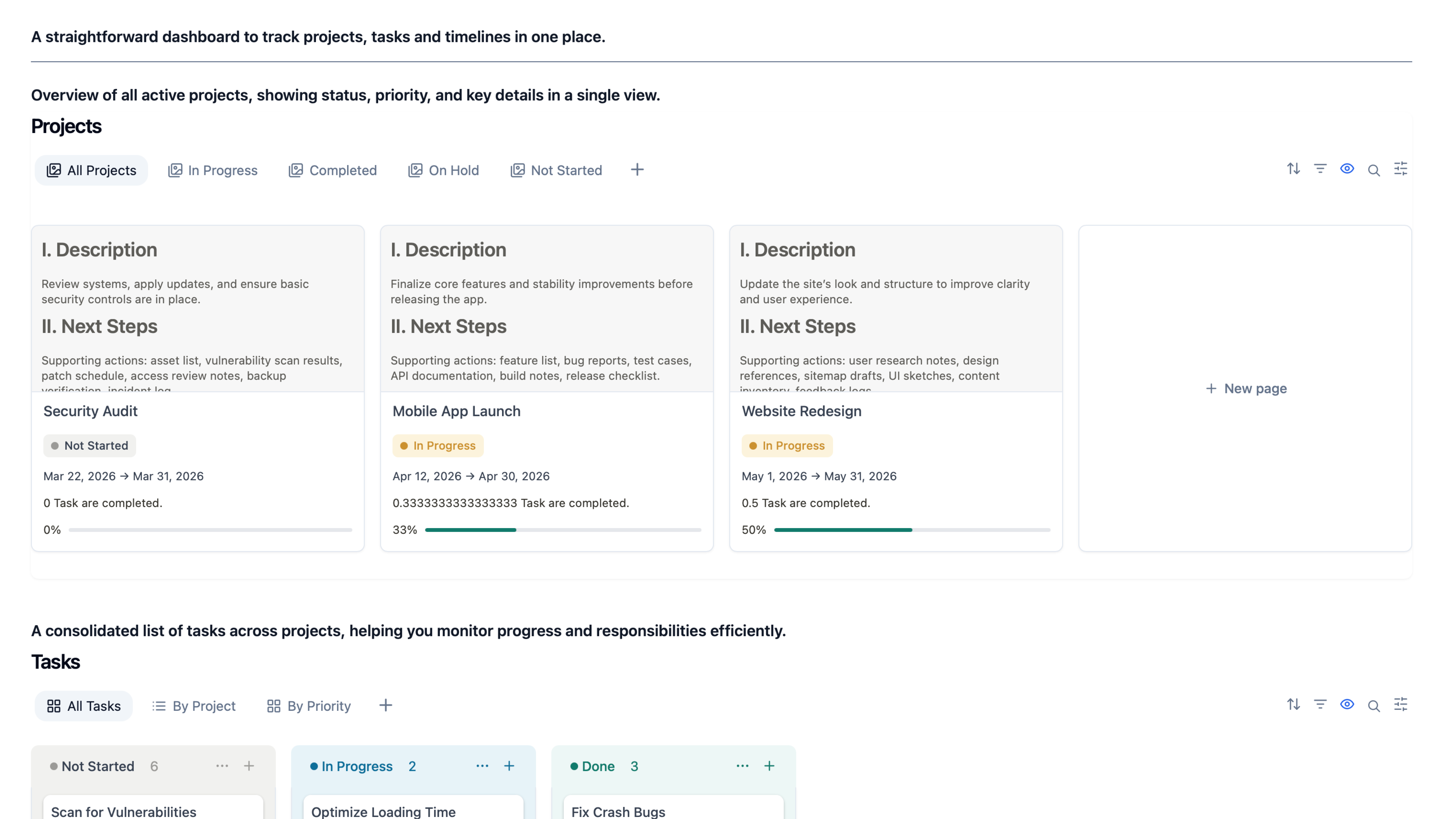Open the Mobile App Launch project card
1456x819 pixels.
tap(456, 411)
